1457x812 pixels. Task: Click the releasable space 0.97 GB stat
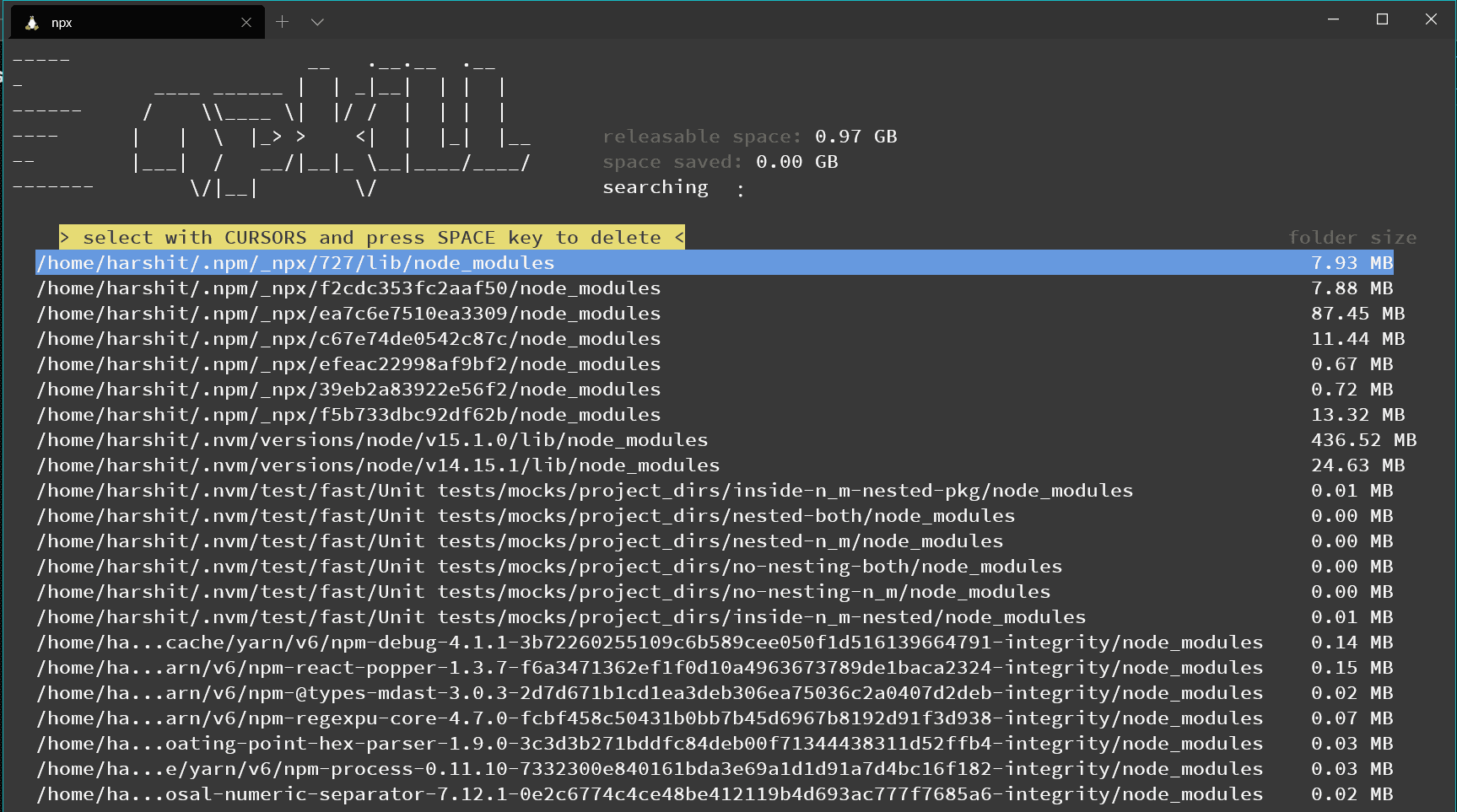pyautogui.click(x=749, y=136)
